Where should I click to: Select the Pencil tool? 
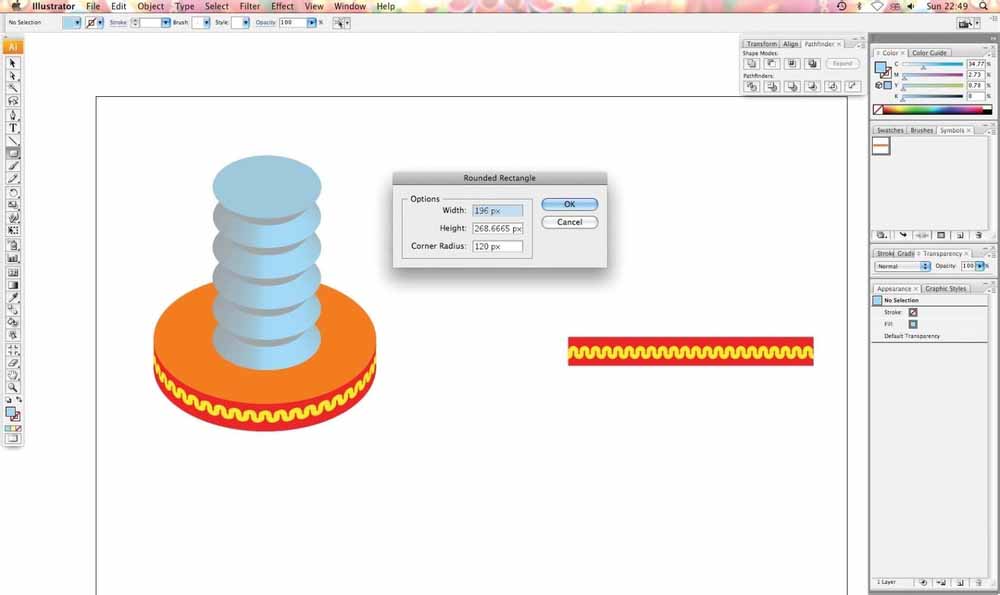(x=12, y=178)
